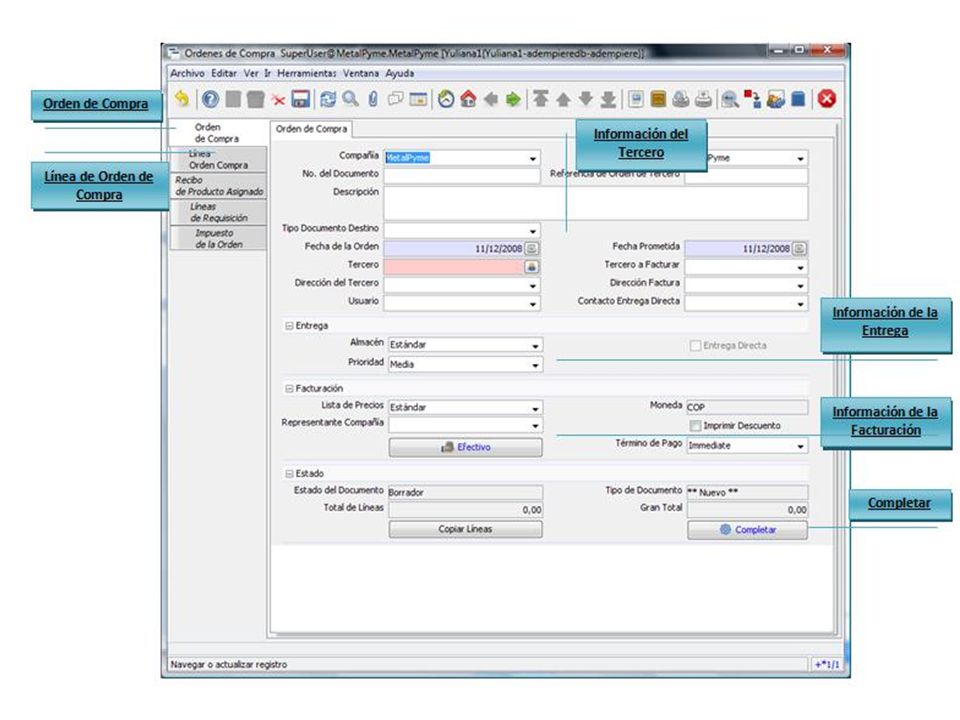Open the Tipo Documento Destino dropdown
Screen dimensions: 960x720
[533, 231]
